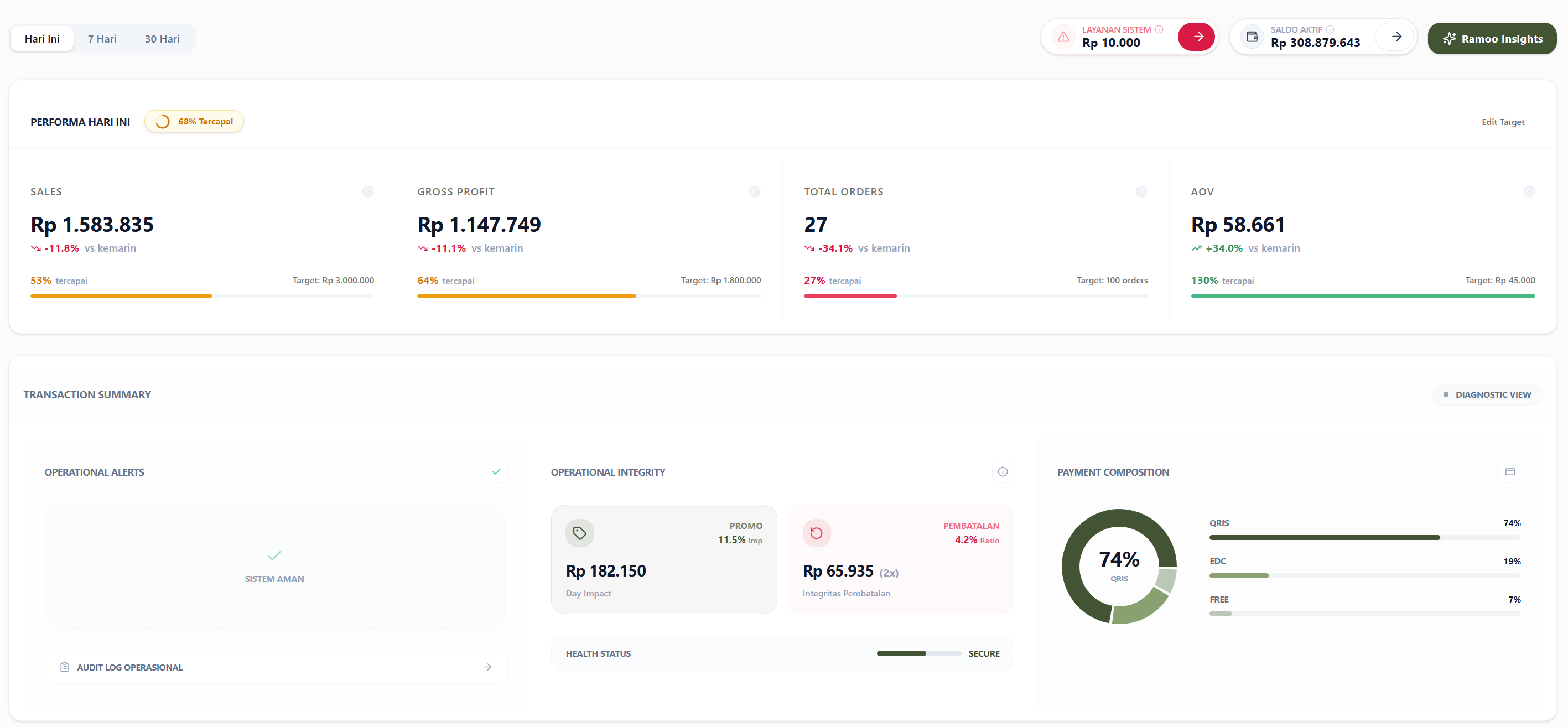This screenshot has height=727, width=1568.
Task: Click the target icon in Total Orders card
Action: coord(1141,192)
